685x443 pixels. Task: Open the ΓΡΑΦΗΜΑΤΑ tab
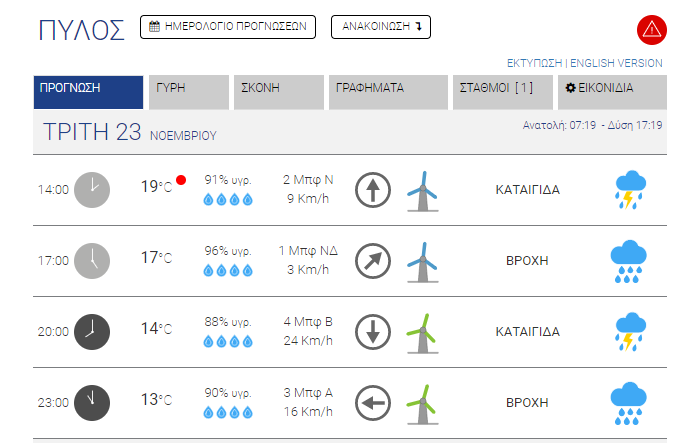click(388, 92)
